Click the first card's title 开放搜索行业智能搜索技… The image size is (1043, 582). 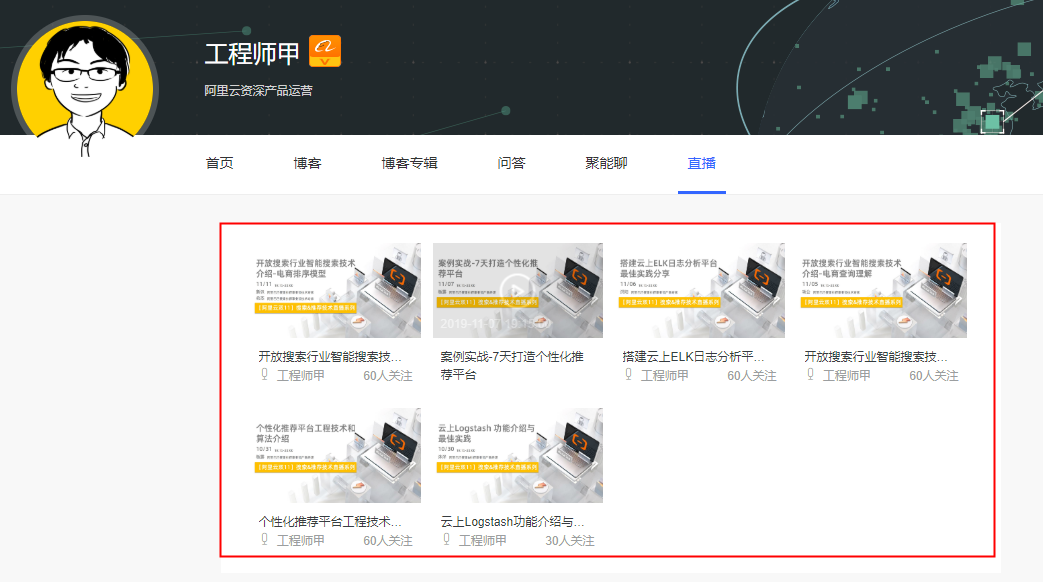click(x=330, y=357)
